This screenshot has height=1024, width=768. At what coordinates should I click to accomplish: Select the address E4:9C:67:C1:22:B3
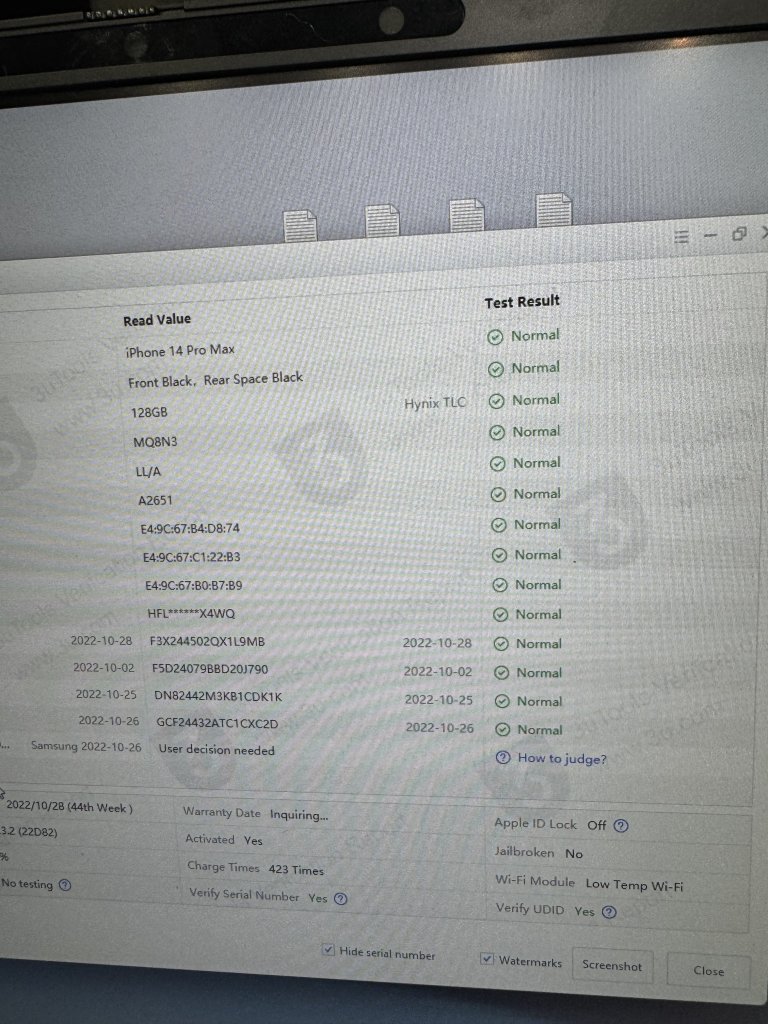(x=191, y=557)
